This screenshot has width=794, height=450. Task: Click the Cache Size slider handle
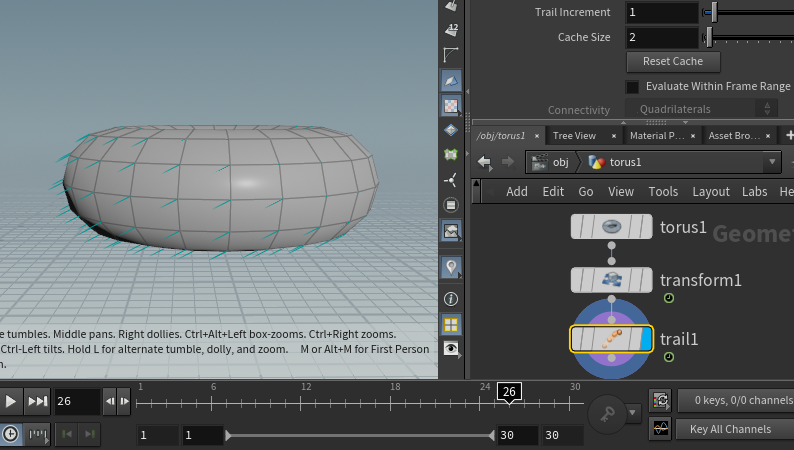(709, 37)
